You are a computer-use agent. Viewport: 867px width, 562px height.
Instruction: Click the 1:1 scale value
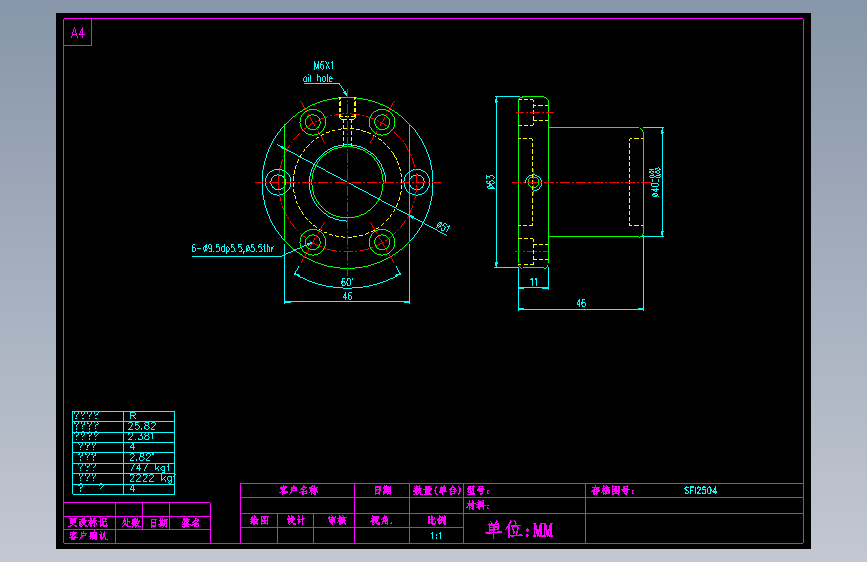tap(436, 535)
